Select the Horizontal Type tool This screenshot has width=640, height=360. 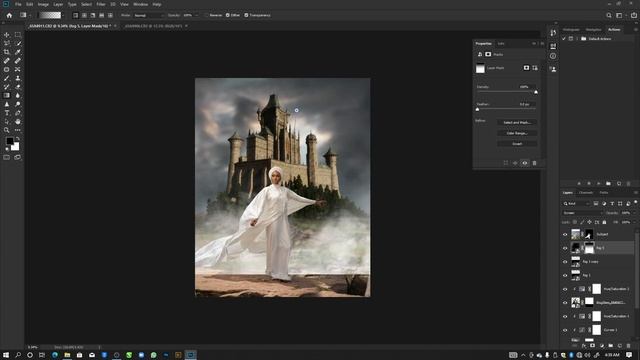(7, 113)
